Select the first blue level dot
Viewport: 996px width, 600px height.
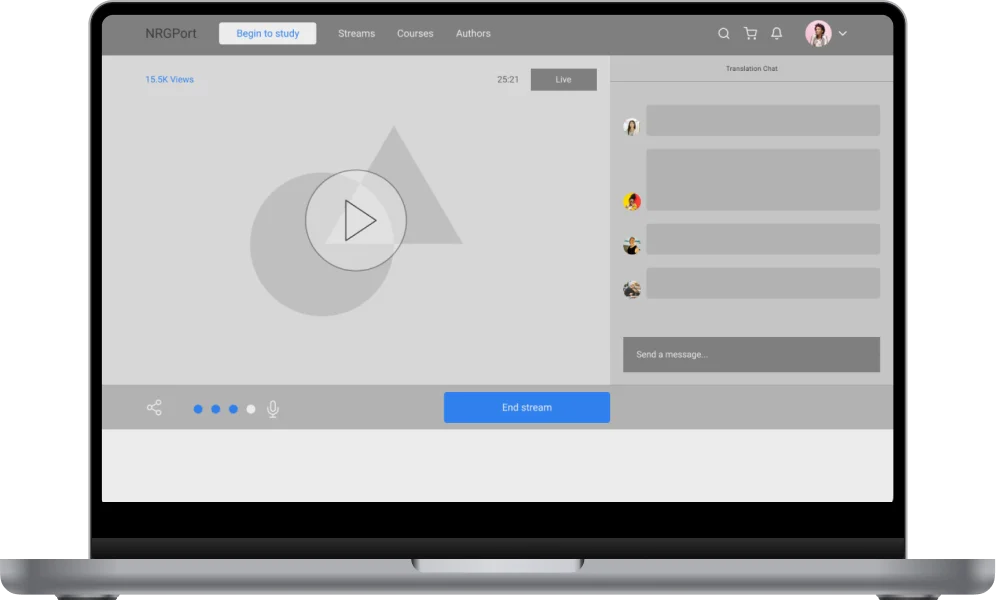point(198,409)
